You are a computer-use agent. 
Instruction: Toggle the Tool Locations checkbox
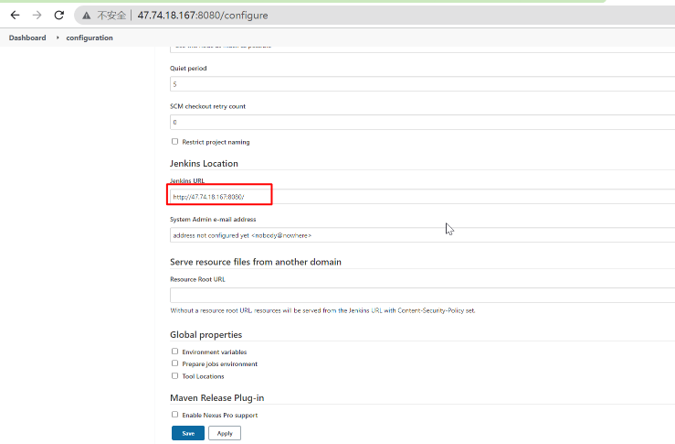point(175,376)
